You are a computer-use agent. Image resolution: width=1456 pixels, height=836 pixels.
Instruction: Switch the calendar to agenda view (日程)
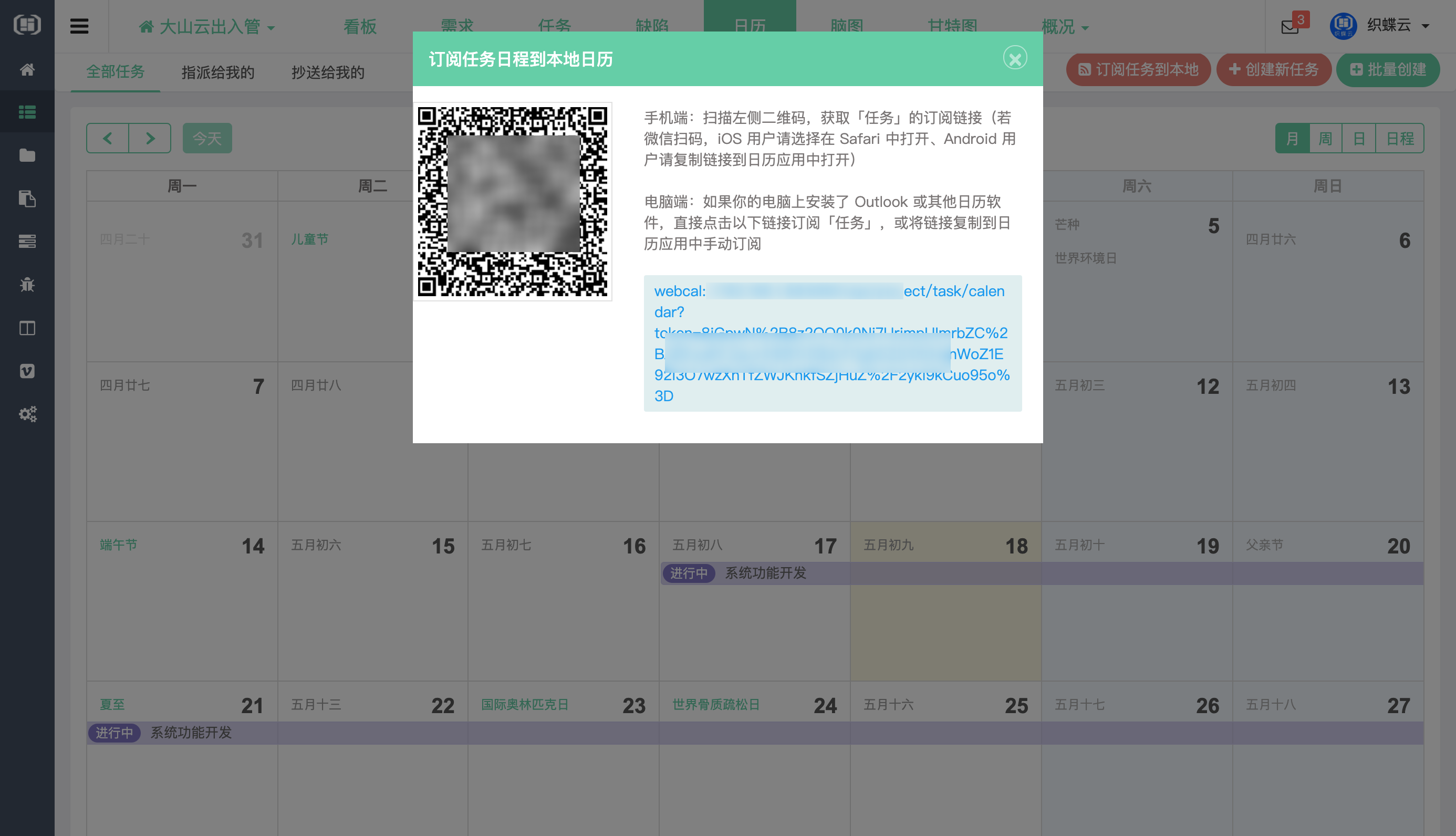click(x=1399, y=139)
